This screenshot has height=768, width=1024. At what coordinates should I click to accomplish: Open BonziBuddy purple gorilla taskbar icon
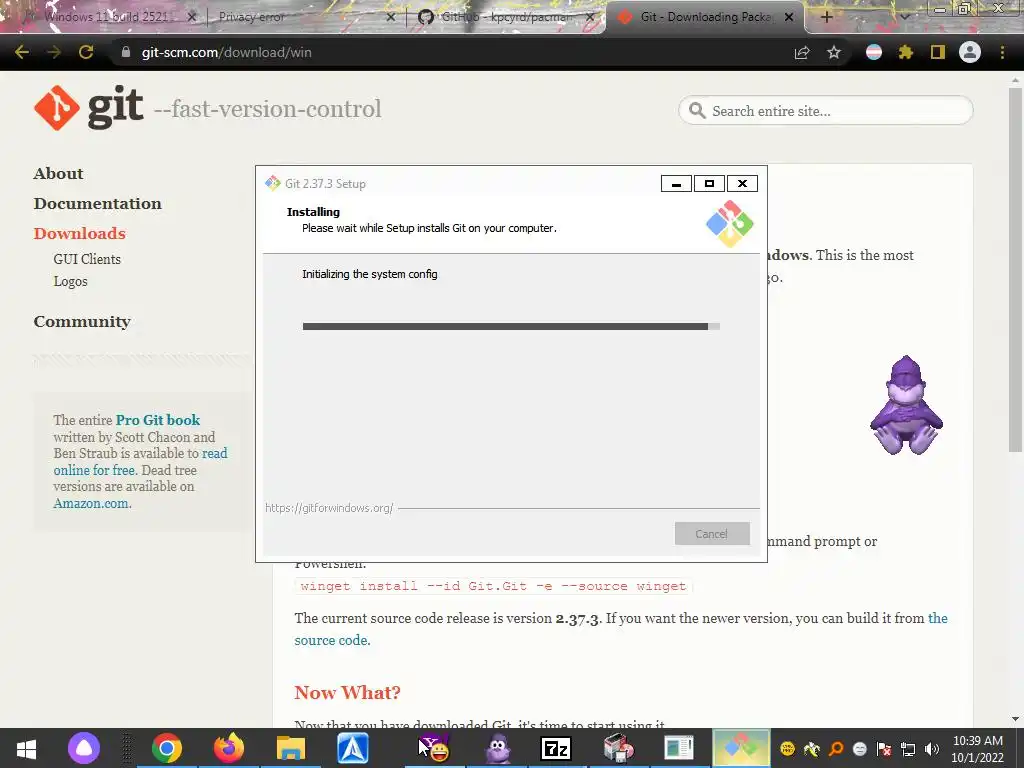pos(498,748)
